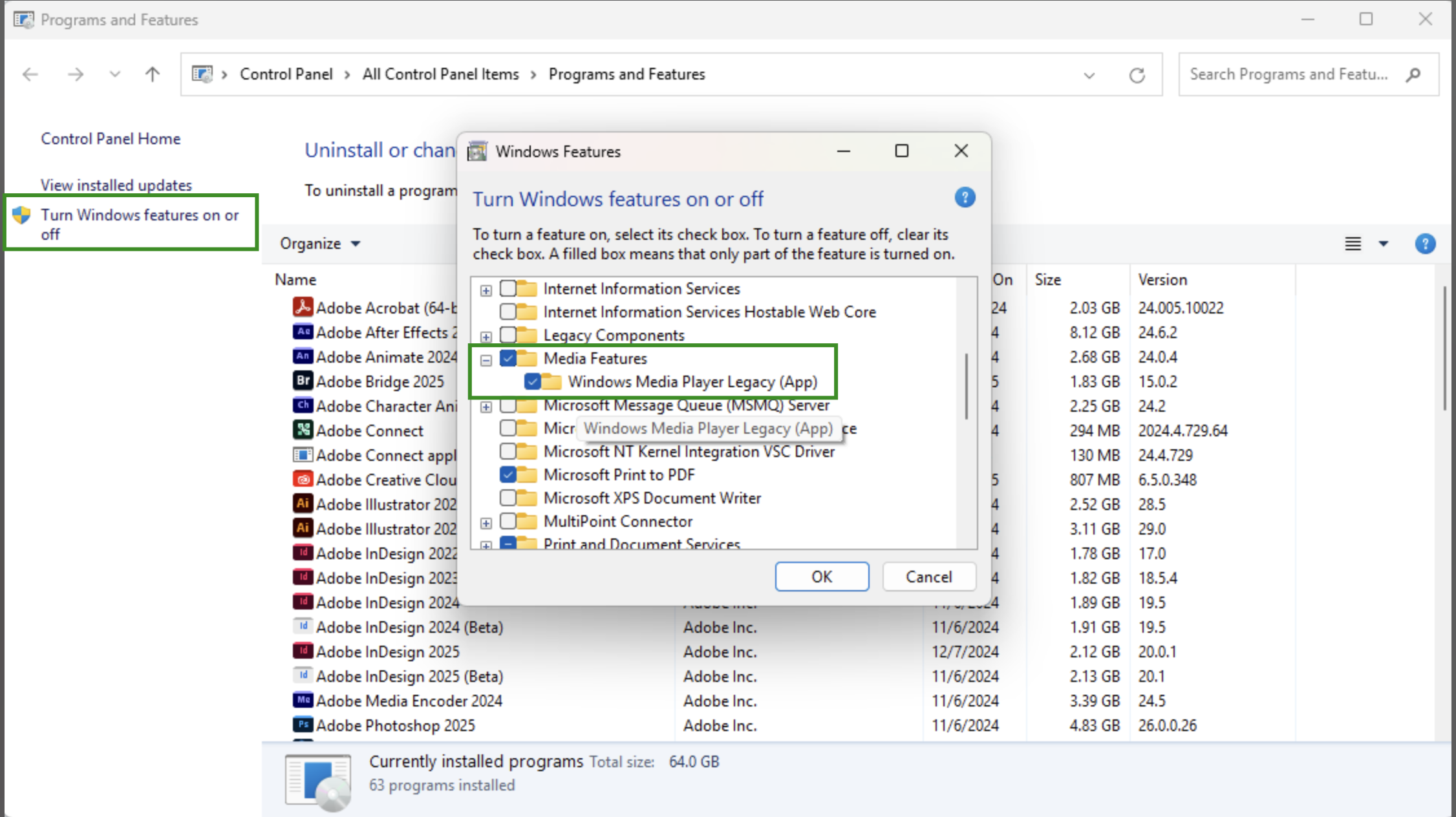
Task: Click the search magnifier icon
Action: (1413, 74)
